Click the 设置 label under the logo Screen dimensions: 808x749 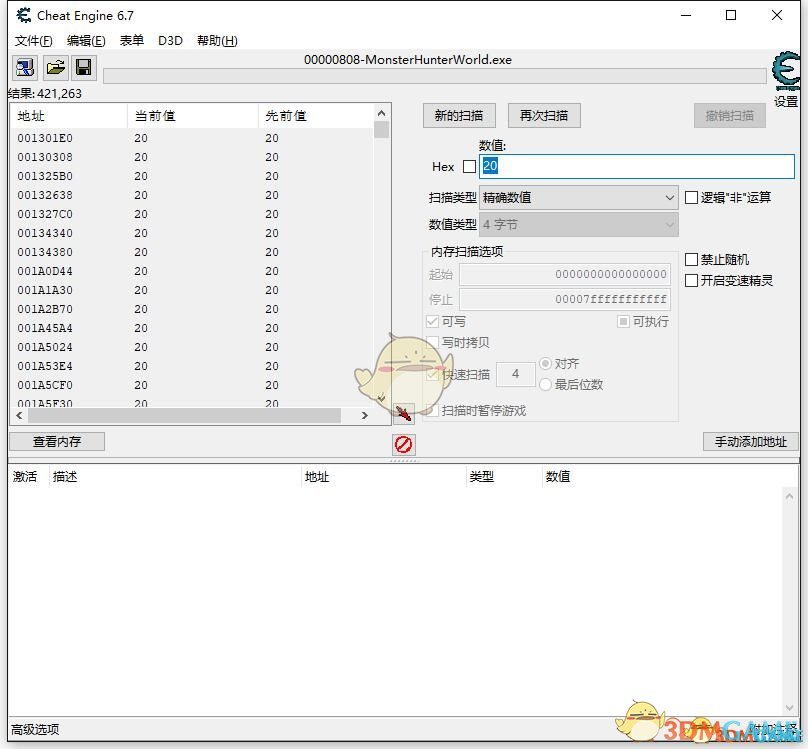[786, 101]
